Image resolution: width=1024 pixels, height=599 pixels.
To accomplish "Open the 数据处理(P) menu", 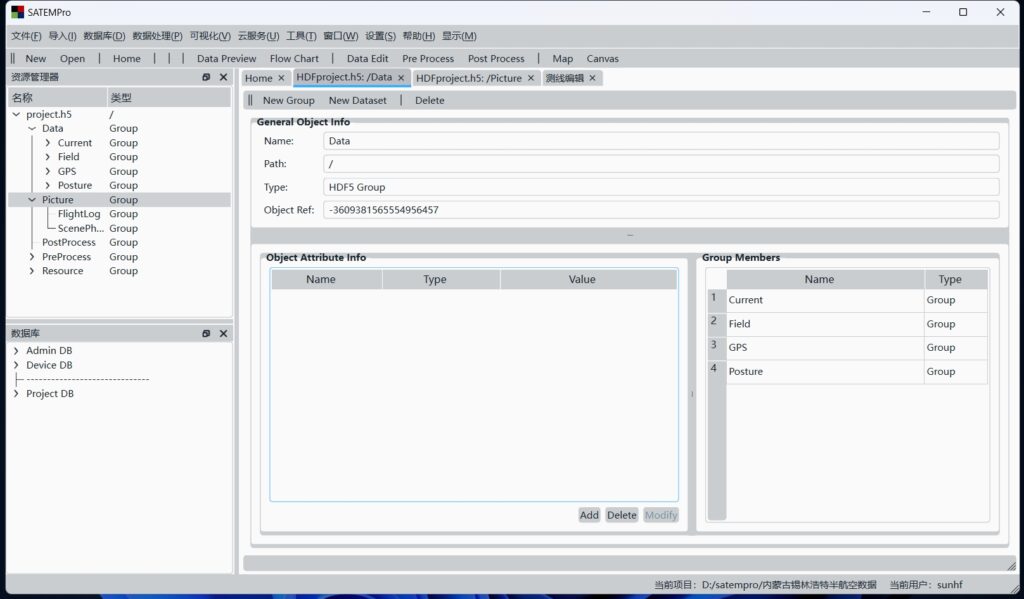I will coord(157,36).
